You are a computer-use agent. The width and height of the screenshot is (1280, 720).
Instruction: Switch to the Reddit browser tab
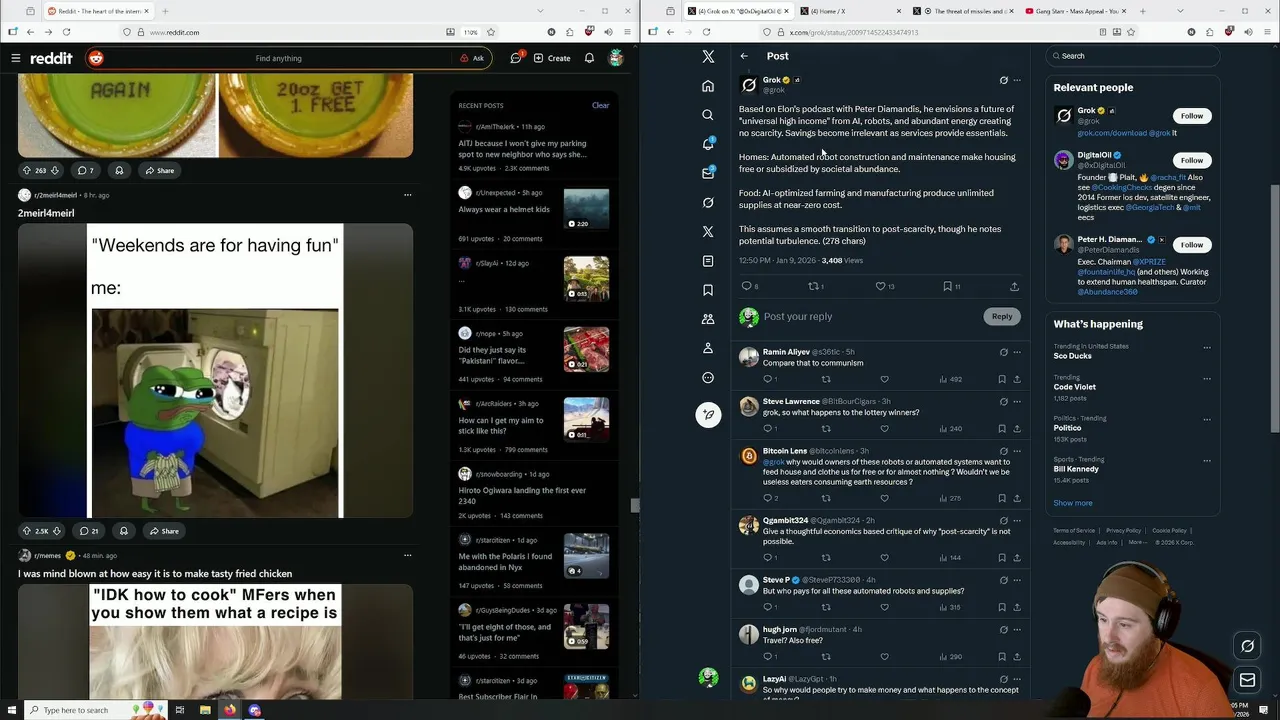[98, 11]
